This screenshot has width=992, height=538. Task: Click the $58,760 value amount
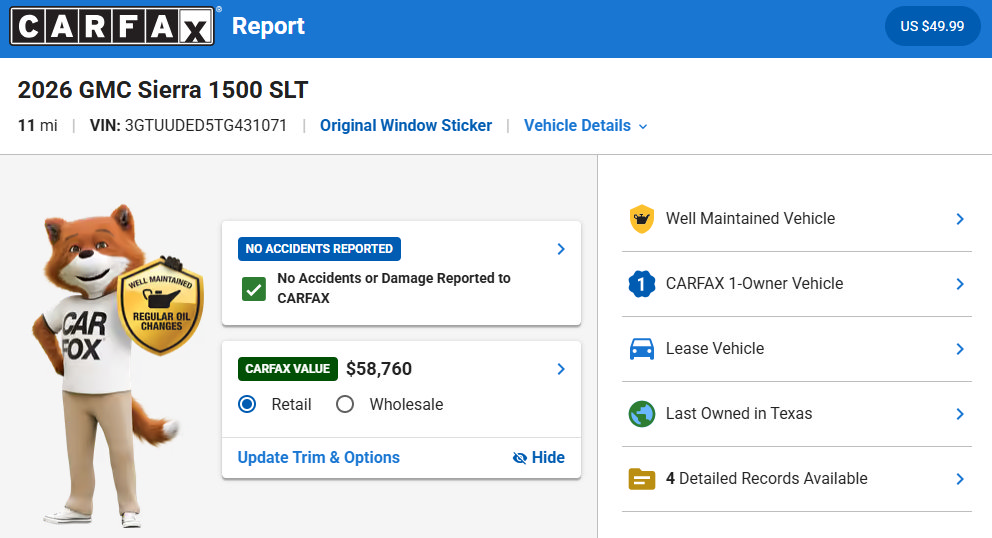click(379, 369)
